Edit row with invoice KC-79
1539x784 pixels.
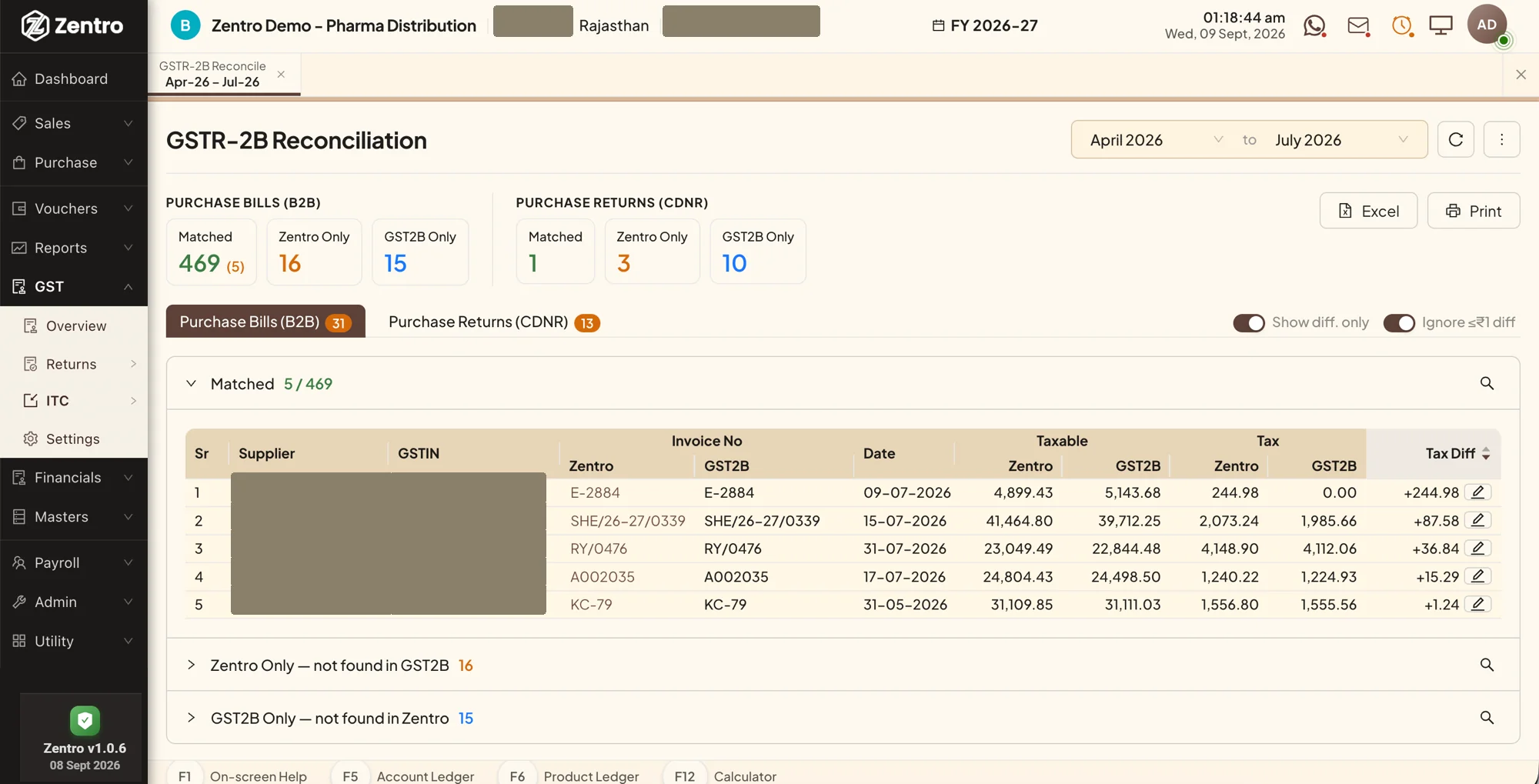[x=1477, y=604]
